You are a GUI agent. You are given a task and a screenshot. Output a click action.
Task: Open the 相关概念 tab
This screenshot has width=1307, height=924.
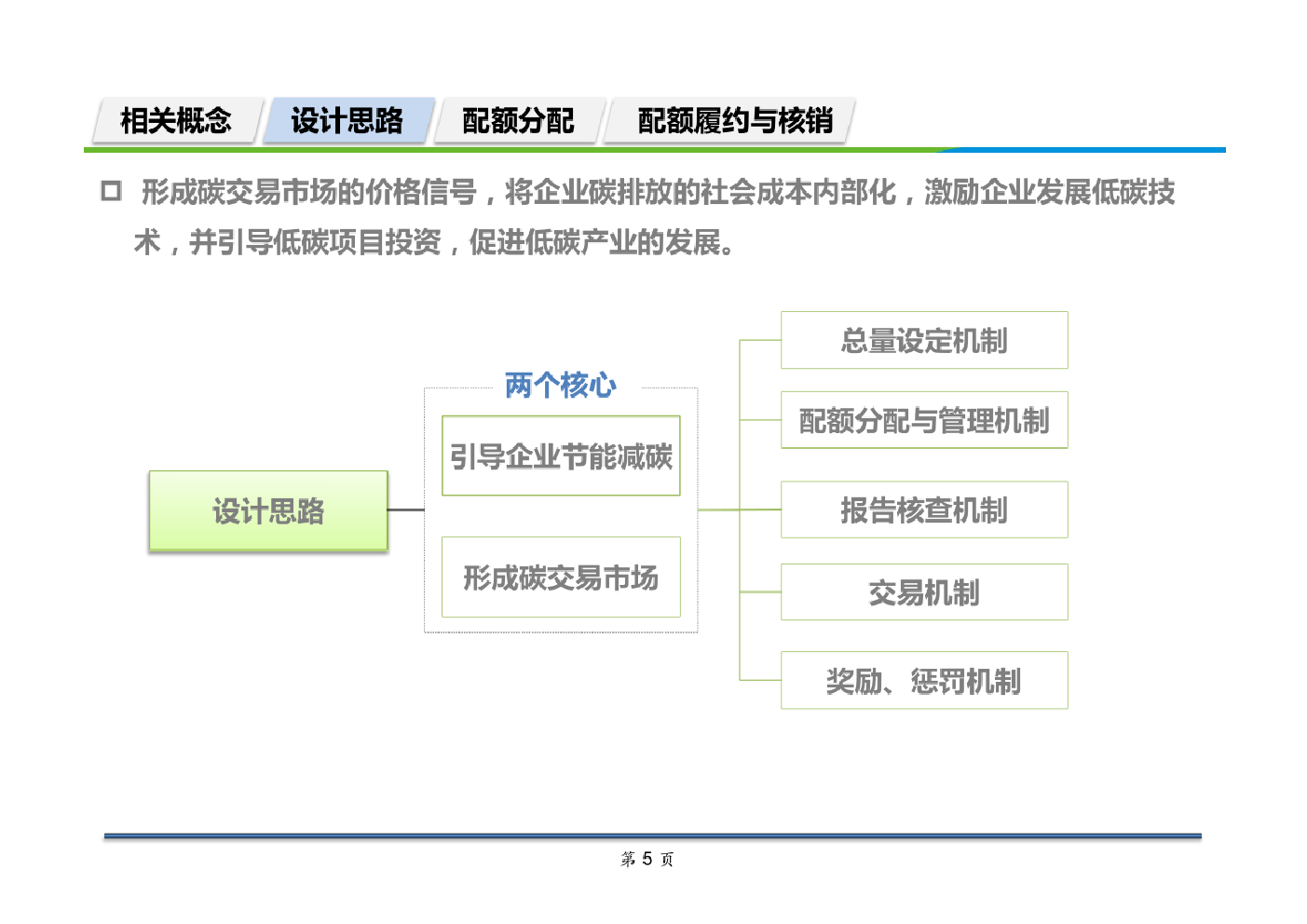[176, 121]
